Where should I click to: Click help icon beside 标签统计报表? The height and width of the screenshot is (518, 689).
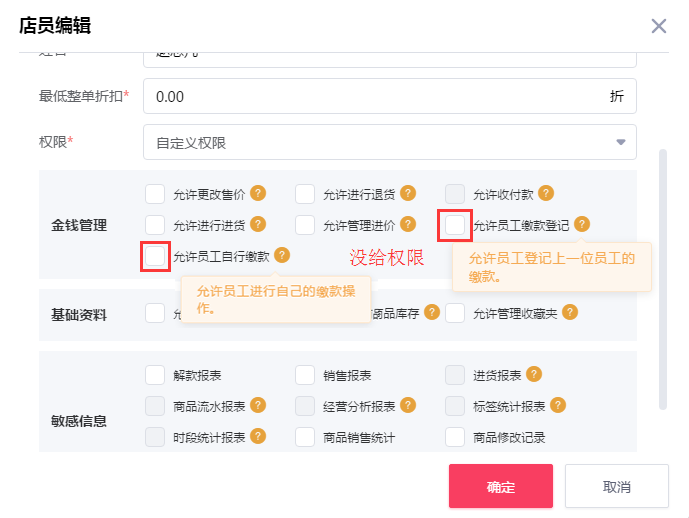pyautogui.click(x=558, y=405)
